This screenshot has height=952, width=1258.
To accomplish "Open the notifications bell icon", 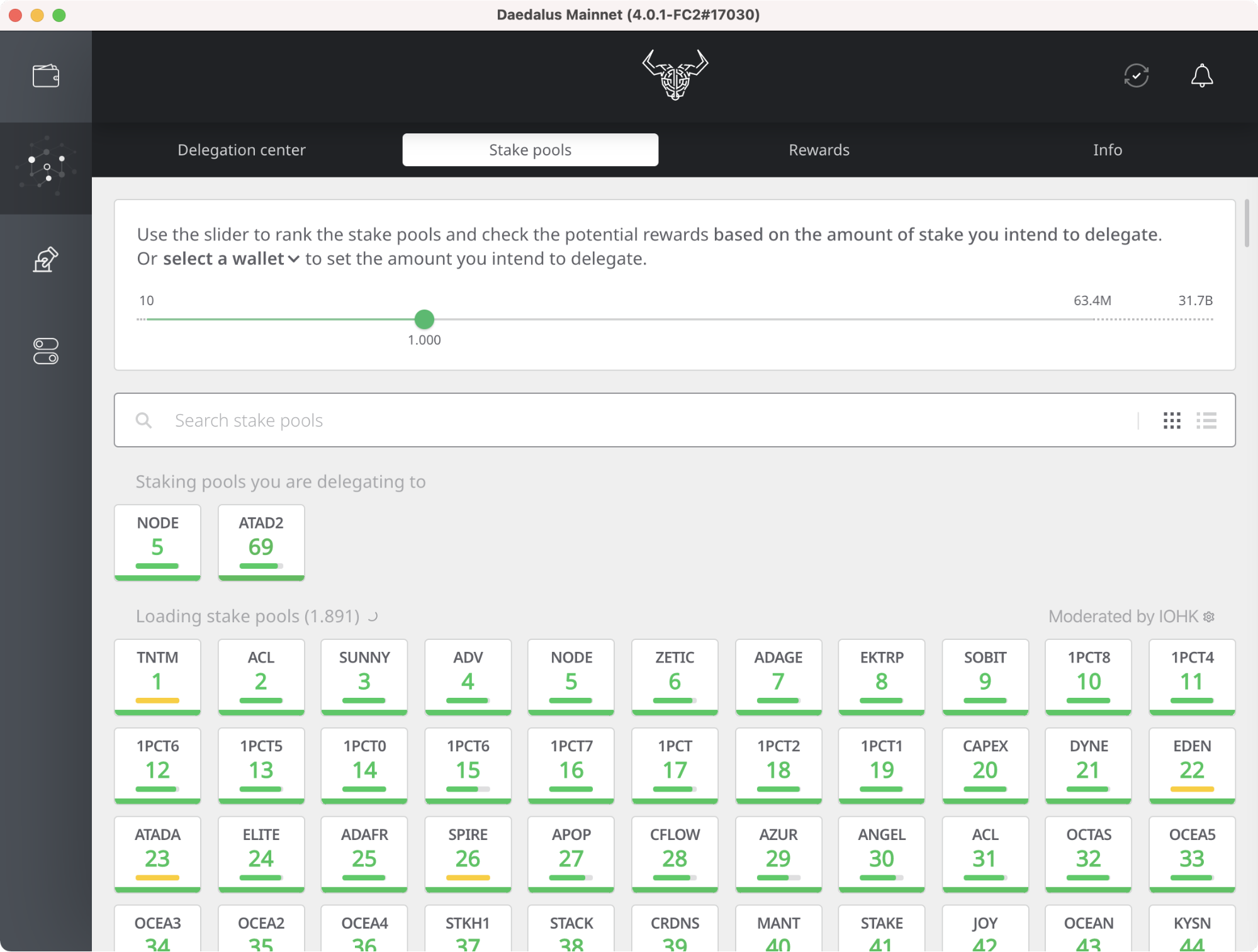I will [x=1201, y=76].
